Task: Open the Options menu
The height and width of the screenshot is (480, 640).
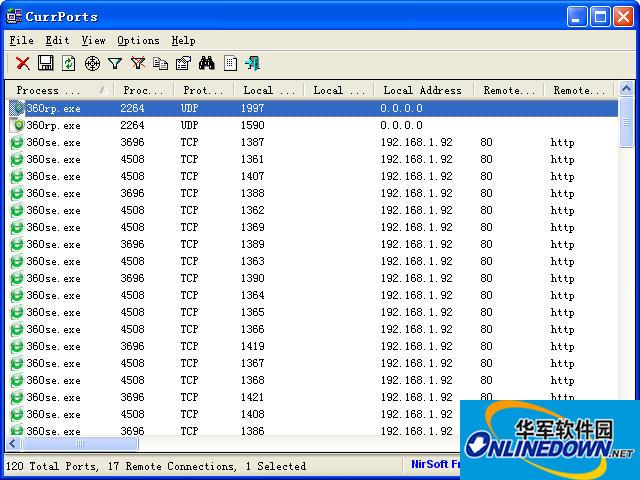Action: click(x=138, y=40)
